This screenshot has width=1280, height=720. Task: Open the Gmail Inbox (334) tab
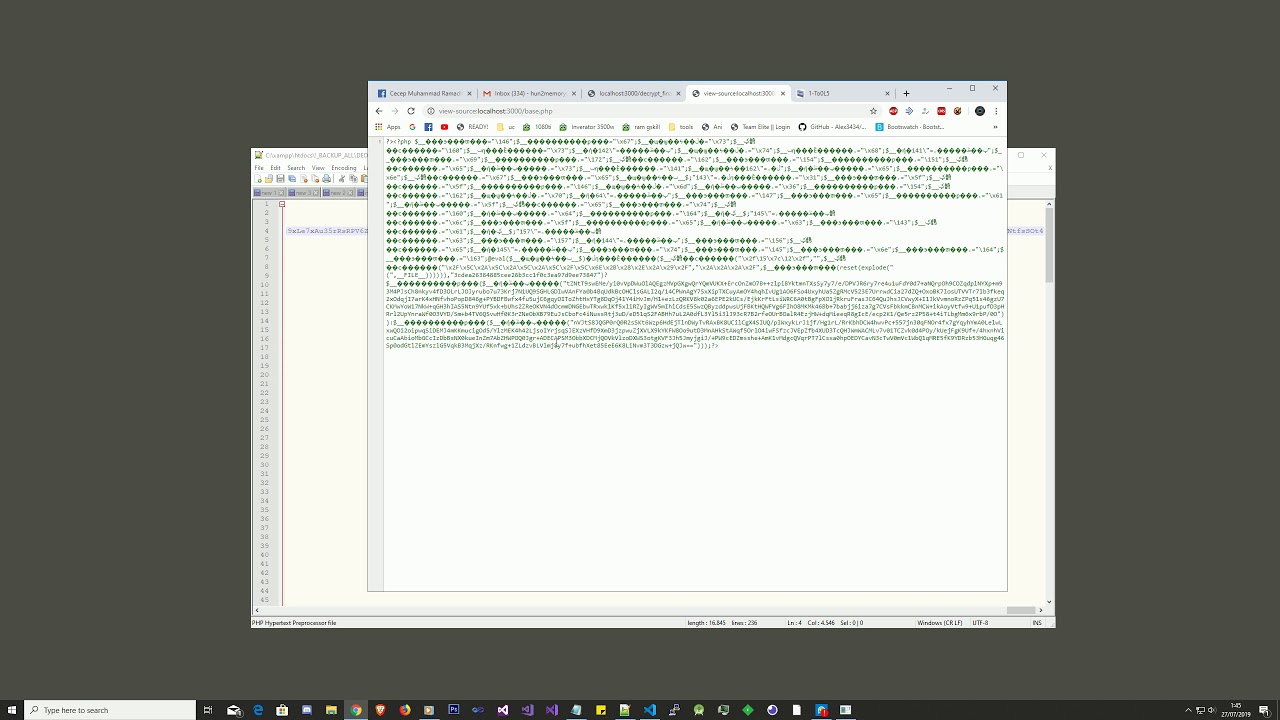pyautogui.click(x=530, y=93)
